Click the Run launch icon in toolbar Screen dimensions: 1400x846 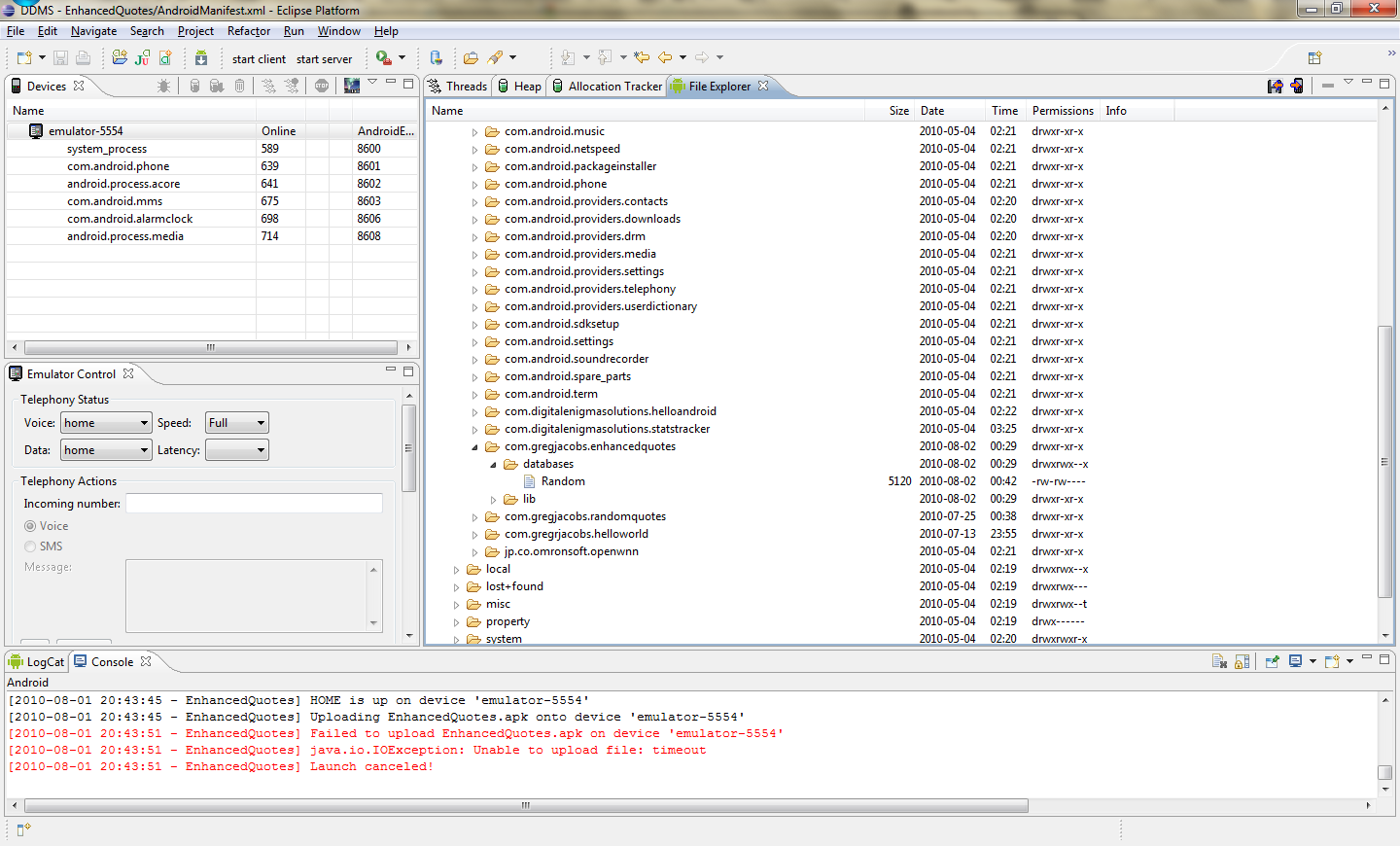click(383, 58)
